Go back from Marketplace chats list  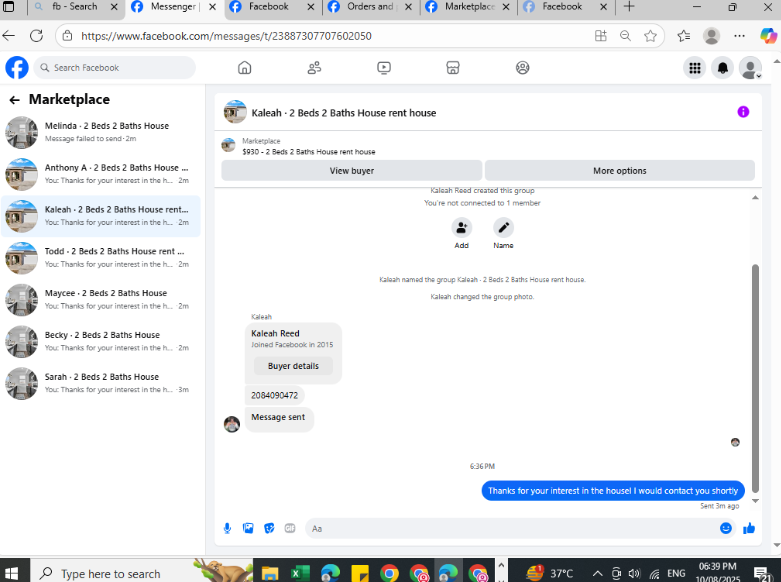(14, 100)
